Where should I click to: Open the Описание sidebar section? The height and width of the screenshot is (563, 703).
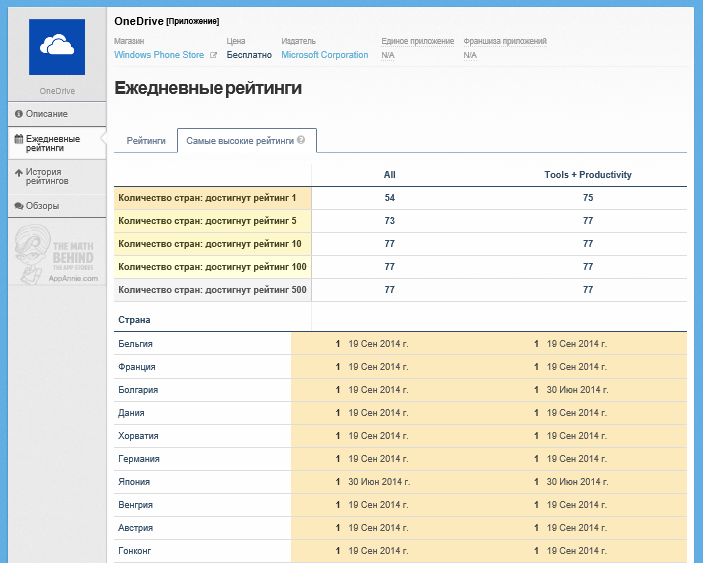coord(57,114)
